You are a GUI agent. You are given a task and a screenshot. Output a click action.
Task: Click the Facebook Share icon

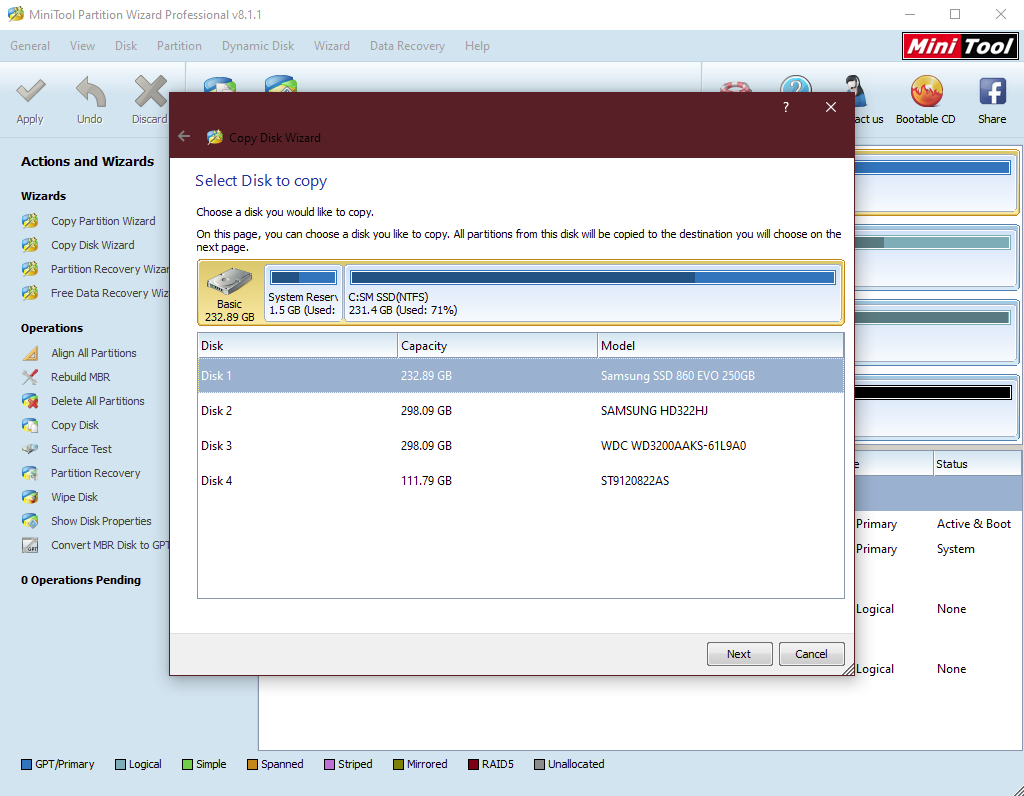(992, 91)
